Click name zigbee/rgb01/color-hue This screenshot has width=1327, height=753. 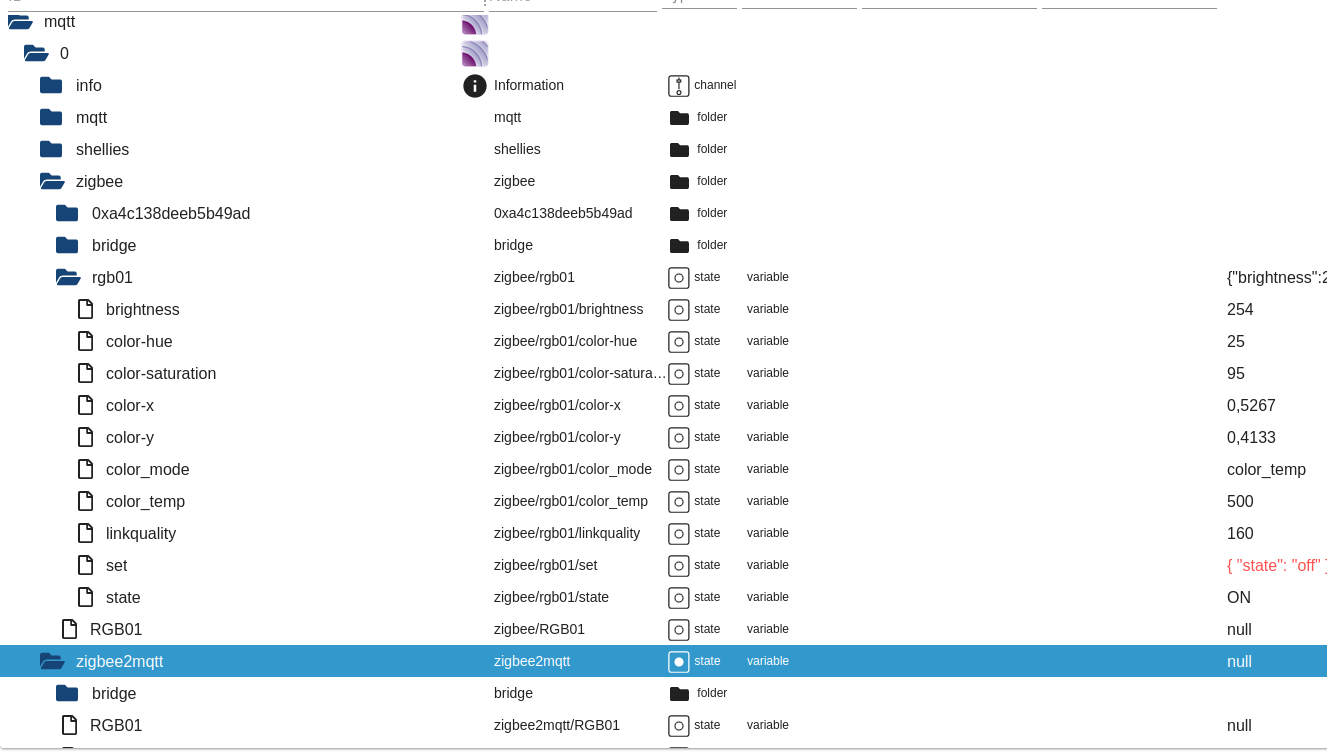565,341
